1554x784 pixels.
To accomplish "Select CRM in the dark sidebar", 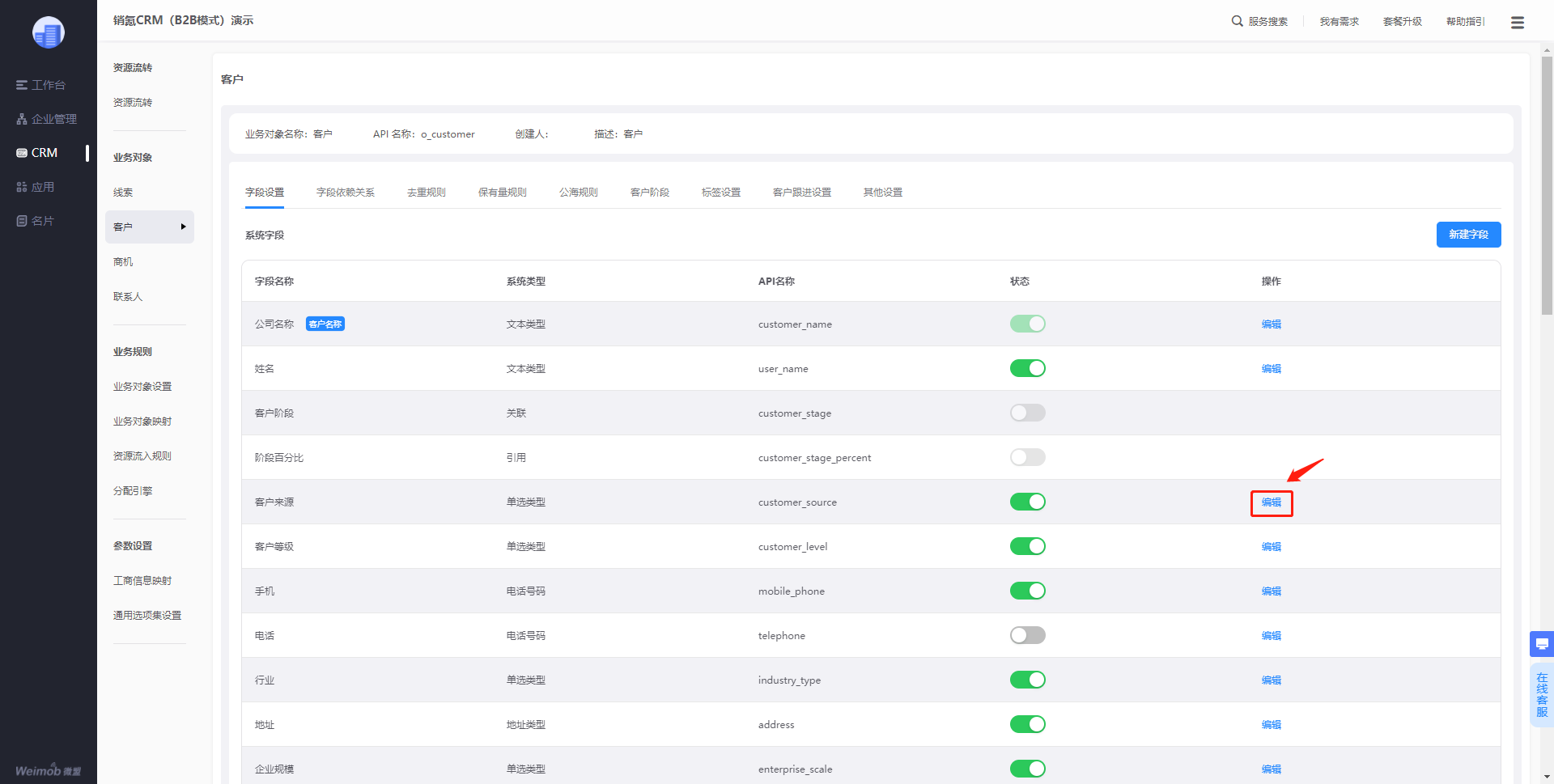I will tap(37, 153).
